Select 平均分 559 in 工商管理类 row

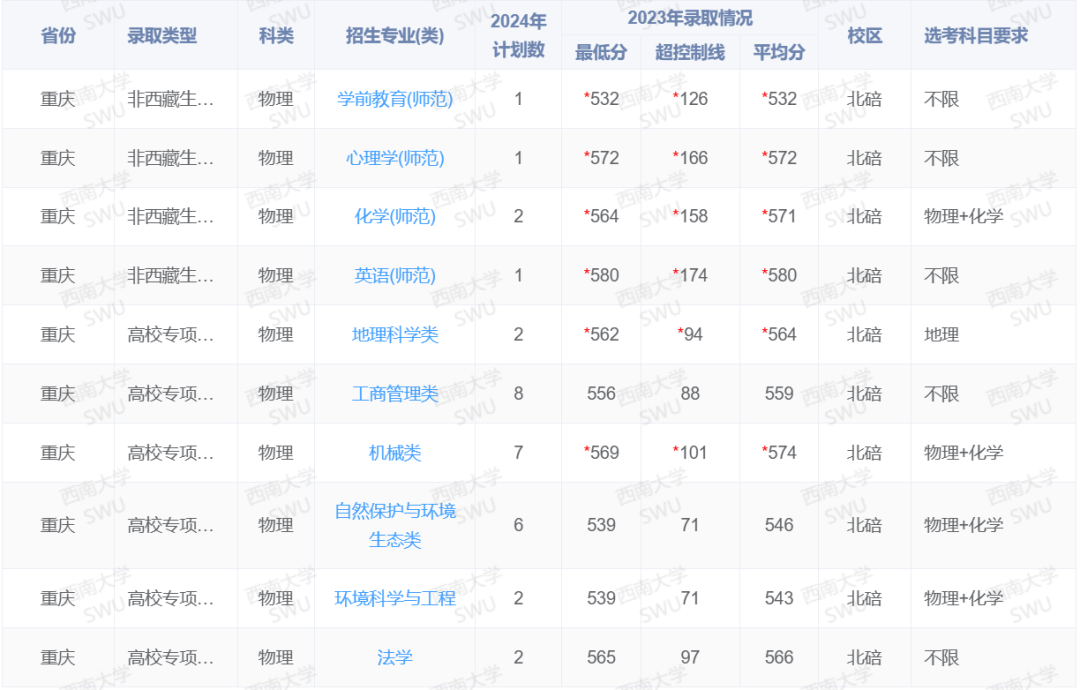(778, 394)
